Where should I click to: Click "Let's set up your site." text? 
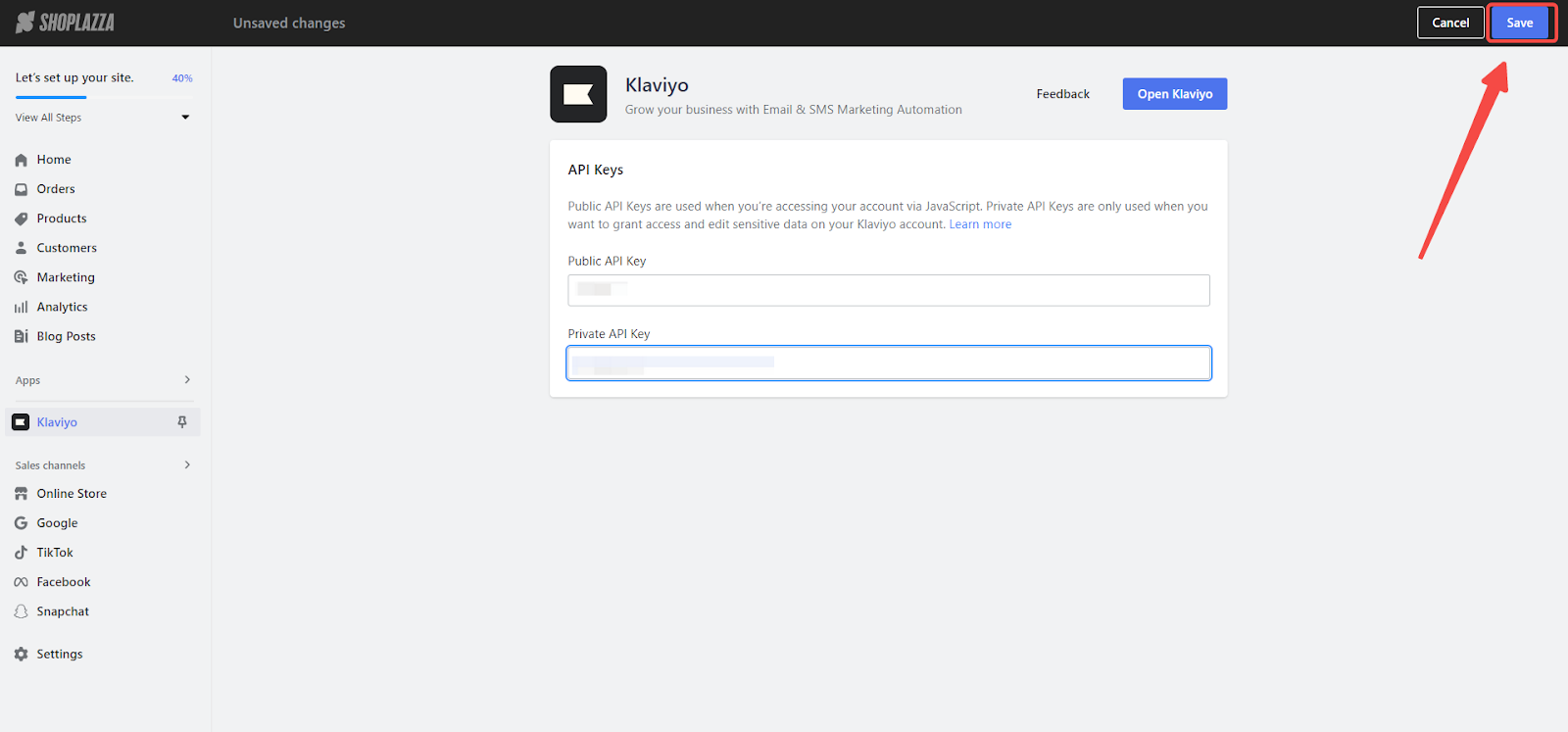pyautogui.click(x=74, y=77)
